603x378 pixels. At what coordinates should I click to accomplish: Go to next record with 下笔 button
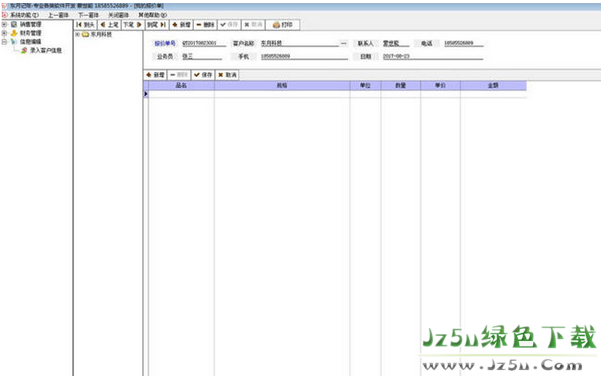point(133,25)
